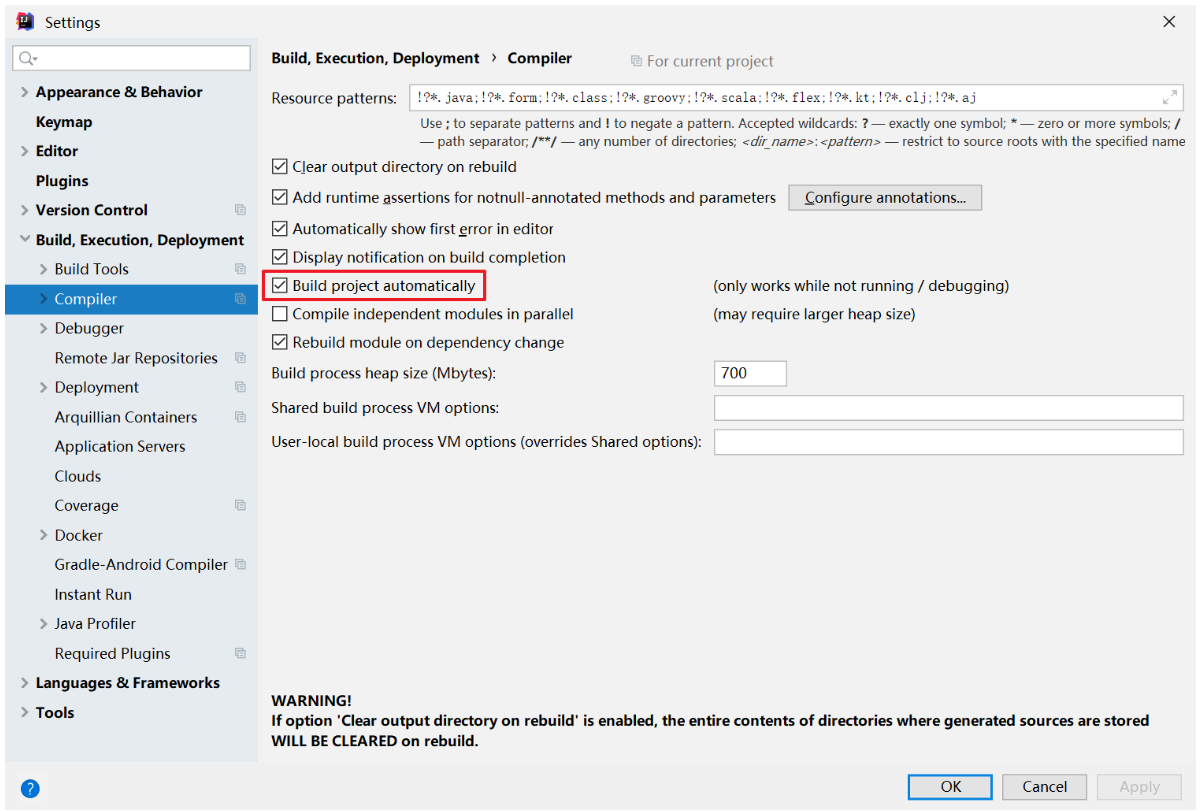
Task: Expand the Compiler node arrow
Action: (43, 299)
